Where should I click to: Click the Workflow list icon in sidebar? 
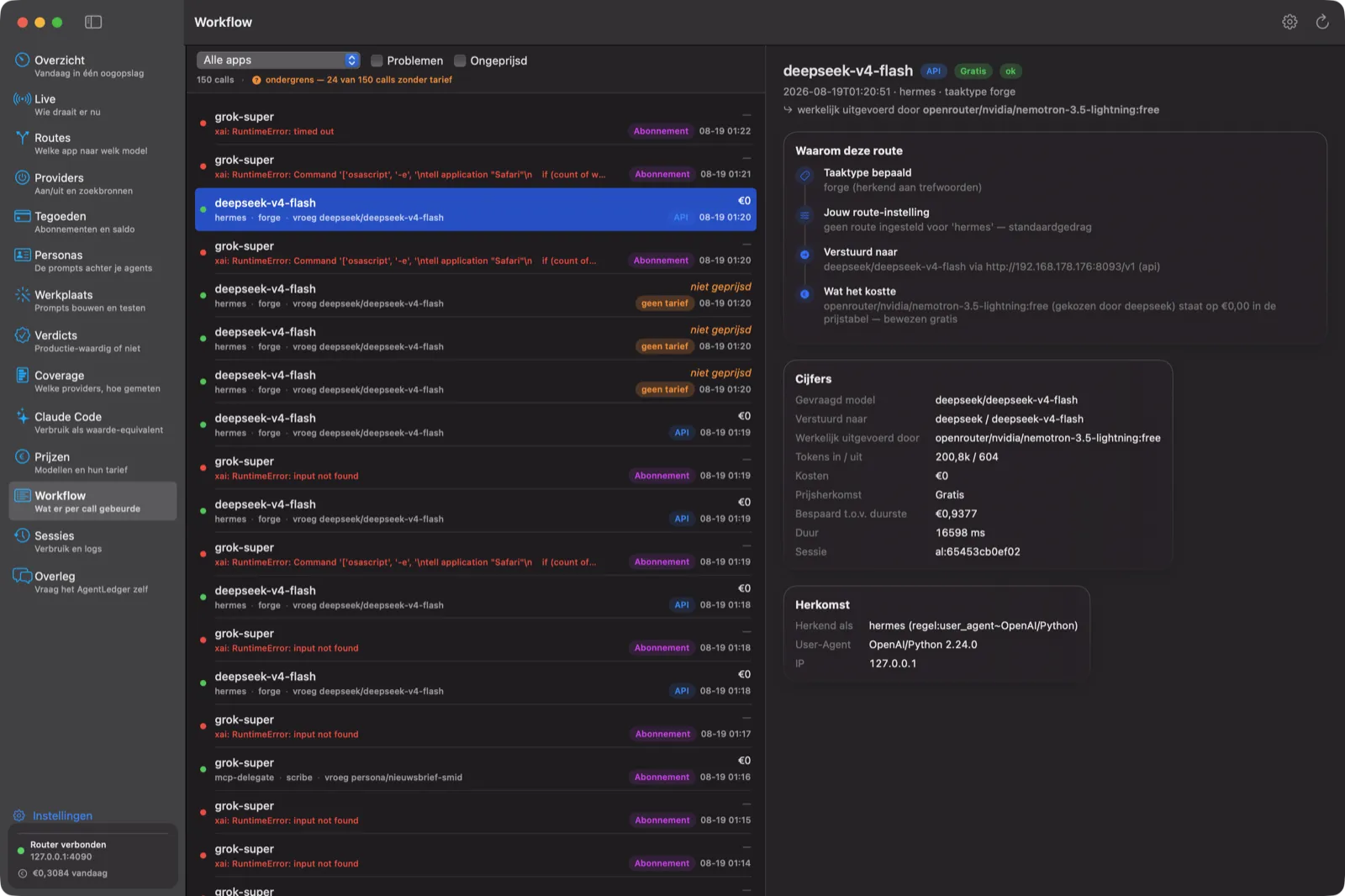tap(22, 496)
